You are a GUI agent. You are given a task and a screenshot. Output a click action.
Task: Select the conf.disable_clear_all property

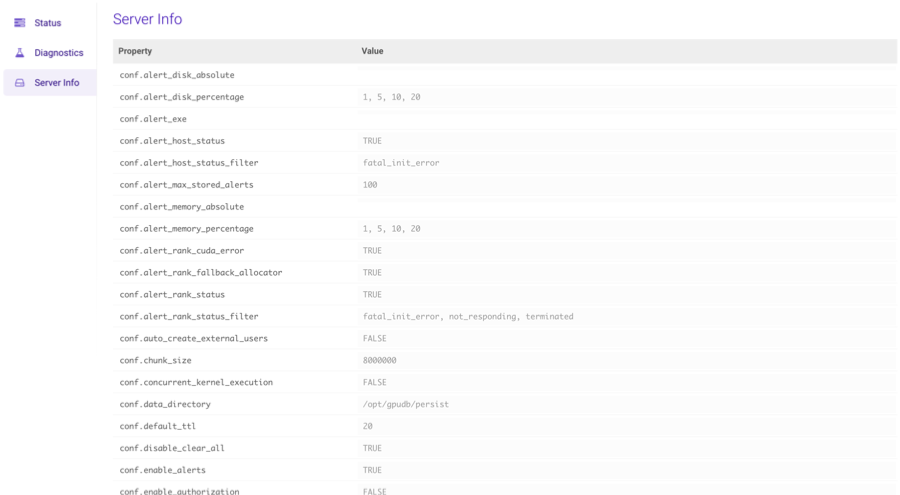[171, 449]
